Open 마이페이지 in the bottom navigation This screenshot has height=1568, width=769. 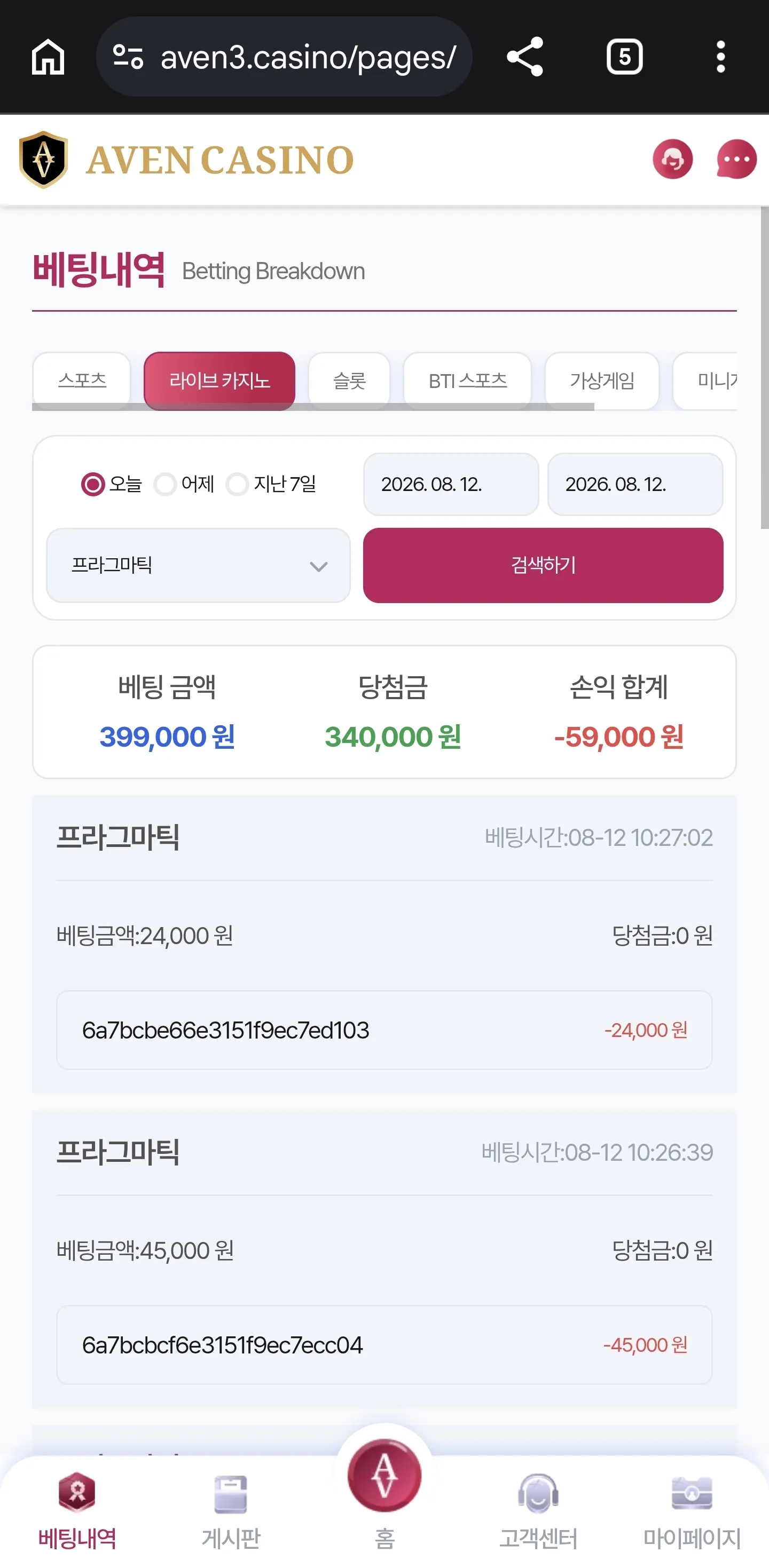692,1512
